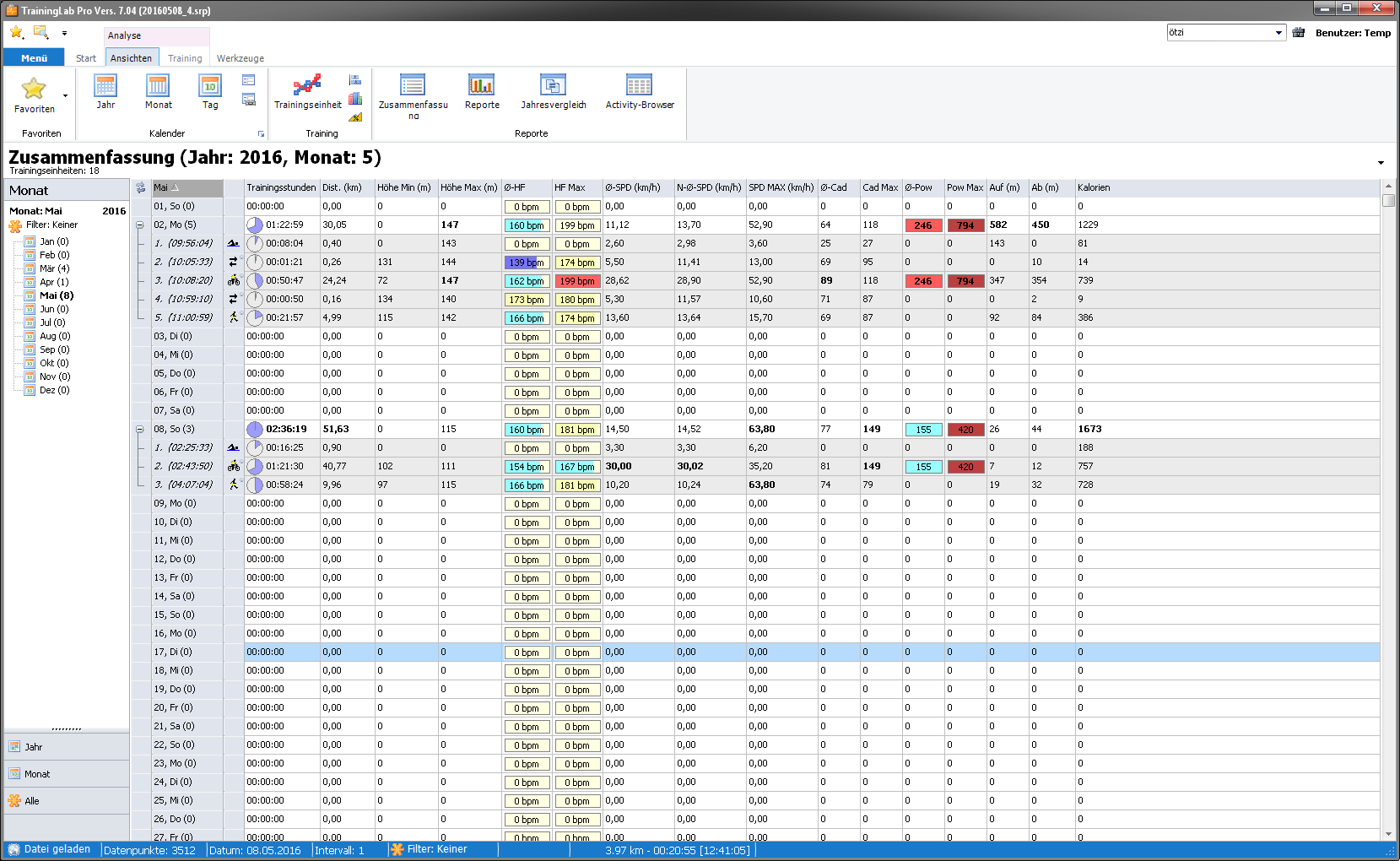Click the red 199 bpm HF Max cell of session 10:08:20
The height and width of the screenshot is (861, 1400).
(578, 281)
